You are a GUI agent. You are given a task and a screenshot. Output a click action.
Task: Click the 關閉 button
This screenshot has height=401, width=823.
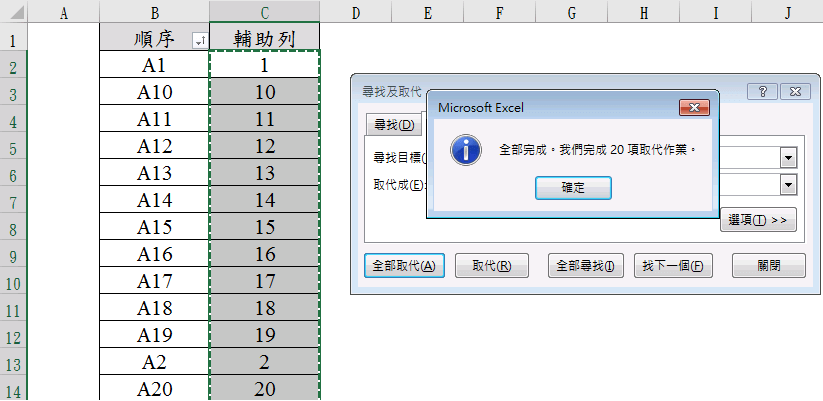coord(768,266)
